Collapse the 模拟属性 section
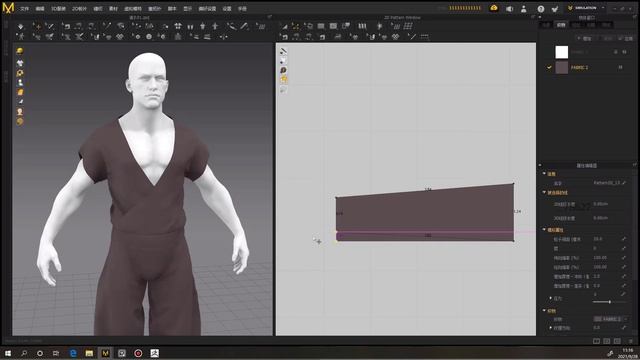 (x=544, y=230)
